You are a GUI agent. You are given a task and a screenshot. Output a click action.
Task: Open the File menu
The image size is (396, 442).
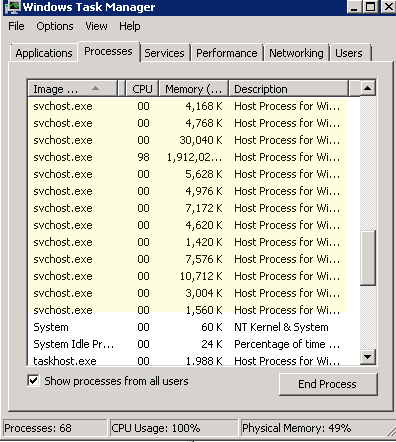[x=16, y=26]
